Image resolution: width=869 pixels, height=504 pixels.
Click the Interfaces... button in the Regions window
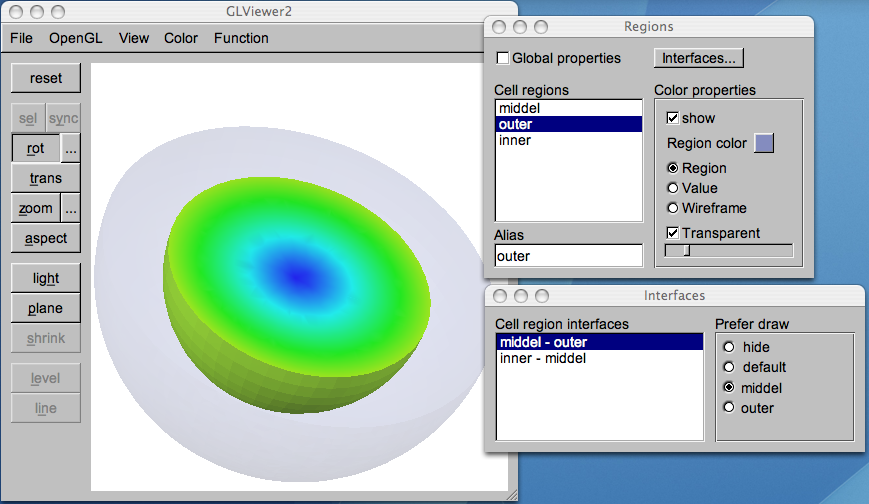tap(698, 58)
